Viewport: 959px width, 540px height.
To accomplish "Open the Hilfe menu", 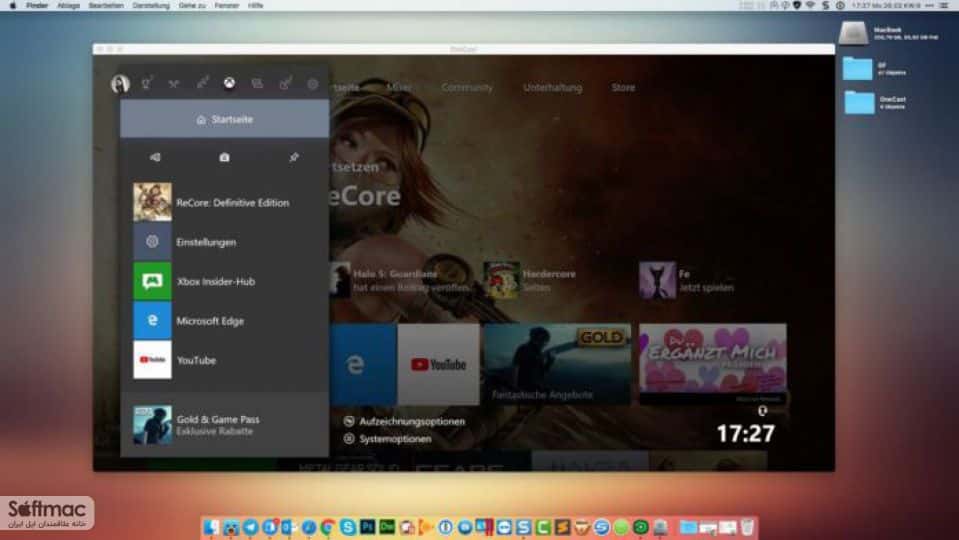I will (x=256, y=5).
